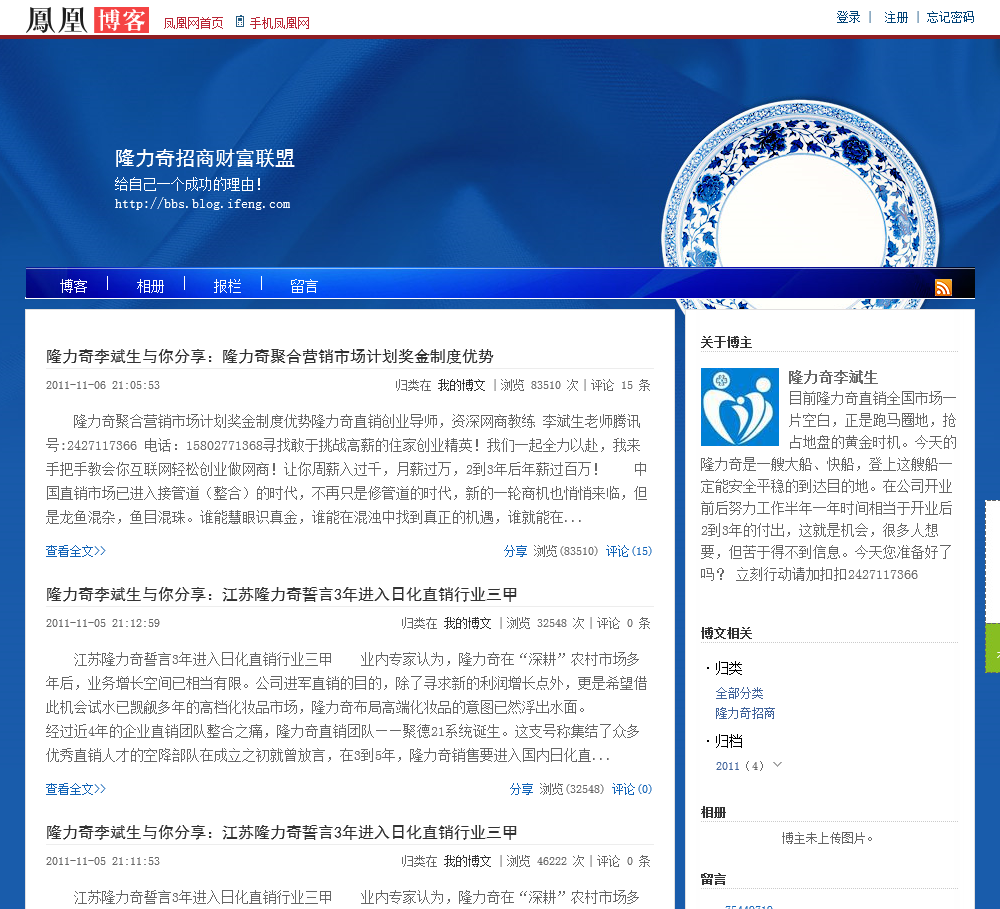Click the 注册 link

[x=896, y=17]
